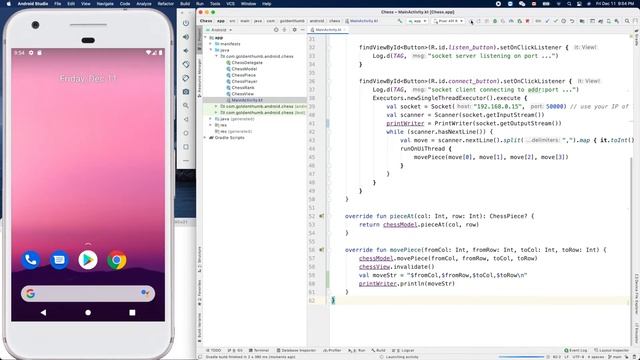640x360 pixels.
Task: Open the Navigate menu
Action: tap(105, 4)
